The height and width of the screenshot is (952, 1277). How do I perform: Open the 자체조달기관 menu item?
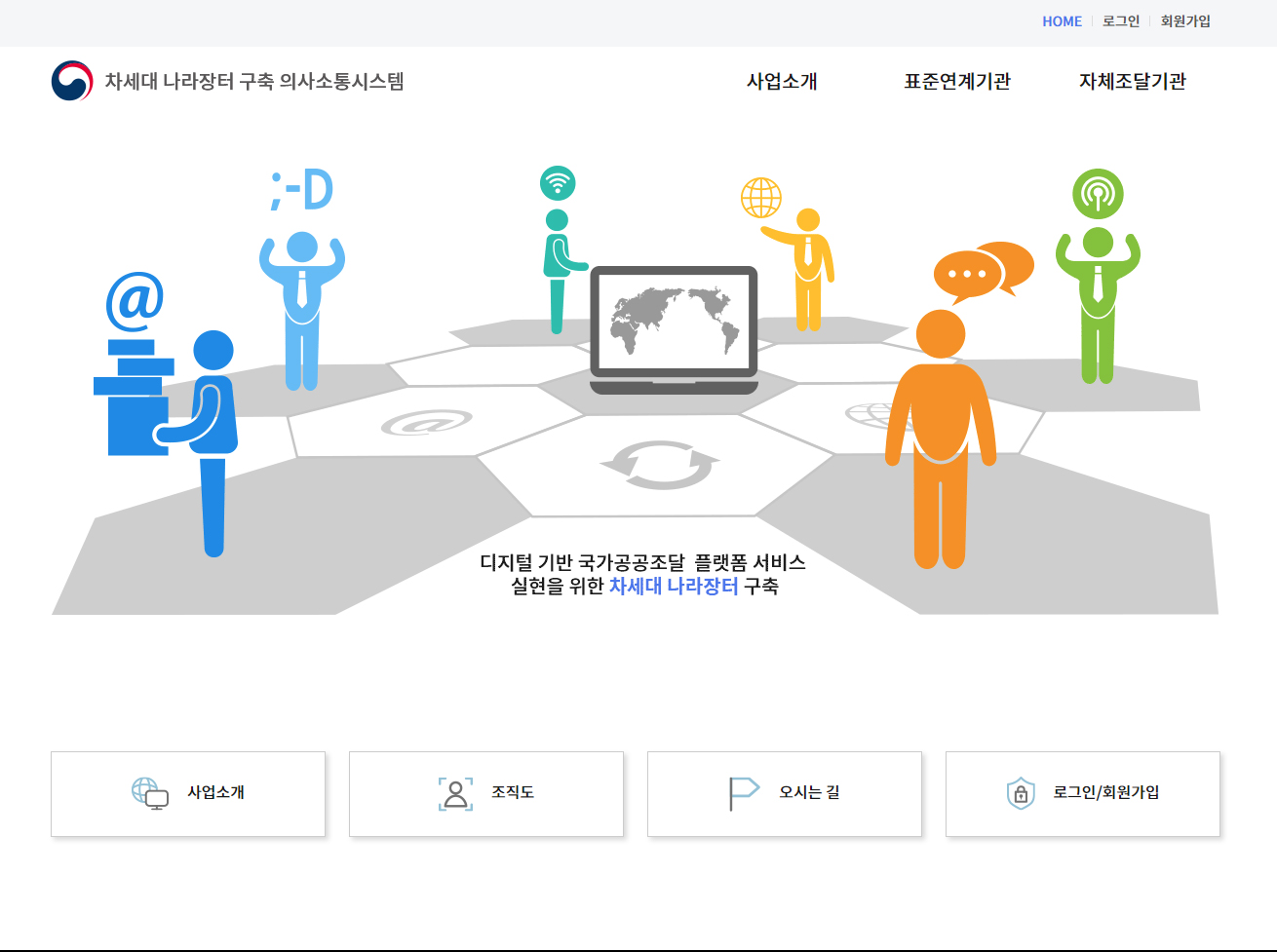click(x=1132, y=82)
